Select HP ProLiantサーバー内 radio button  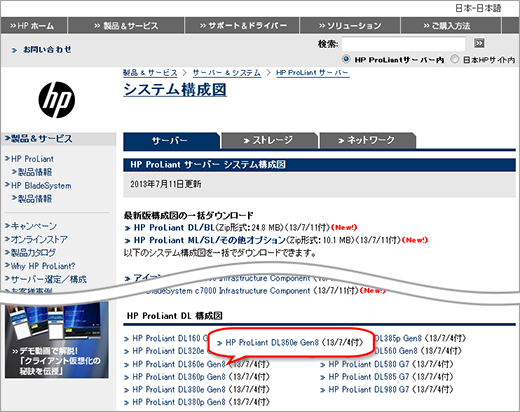346,59
